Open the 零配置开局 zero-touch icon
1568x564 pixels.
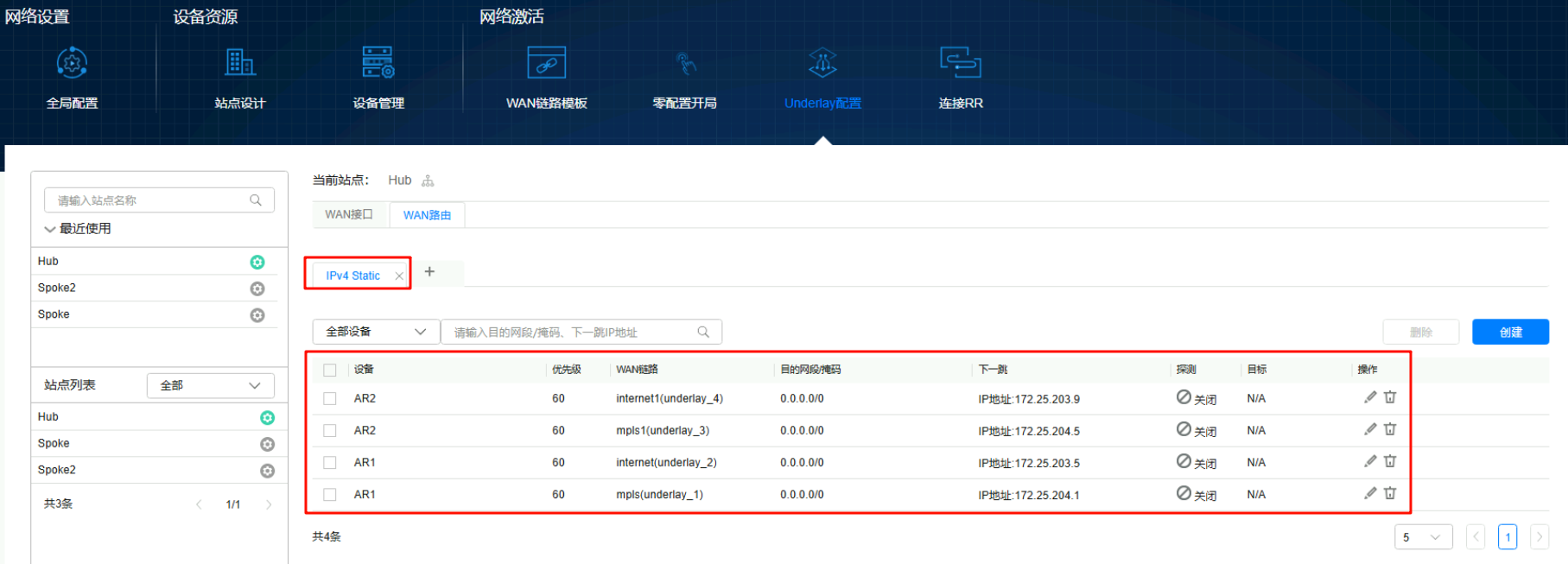click(x=685, y=63)
